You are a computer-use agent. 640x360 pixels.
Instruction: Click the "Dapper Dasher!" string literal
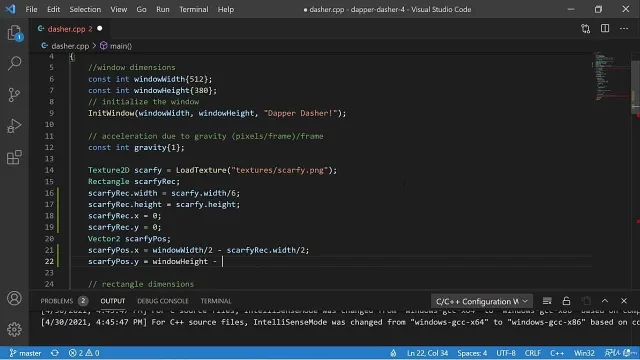tap(300, 113)
